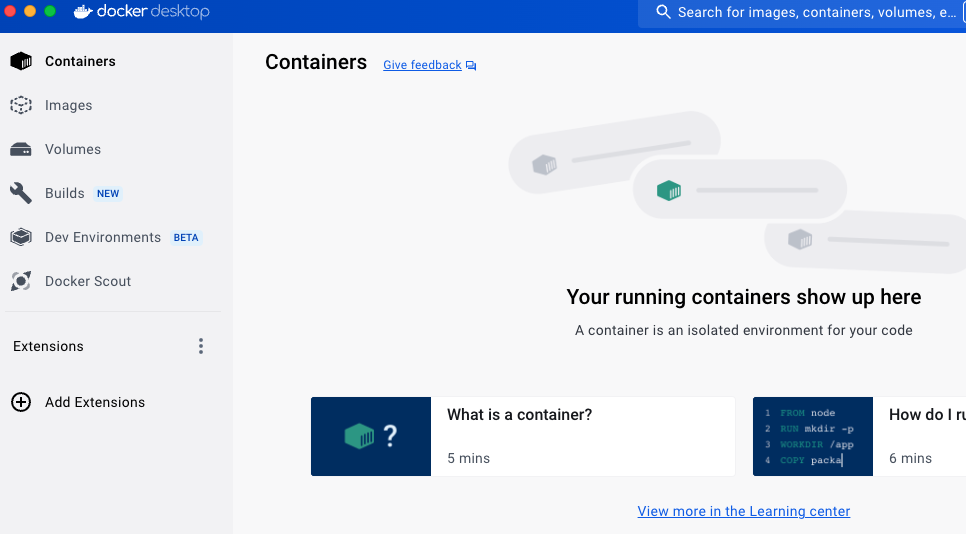Image resolution: width=966 pixels, height=534 pixels.
Task: Open Extensions three-dot options menu
Action: [x=201, y=346]
